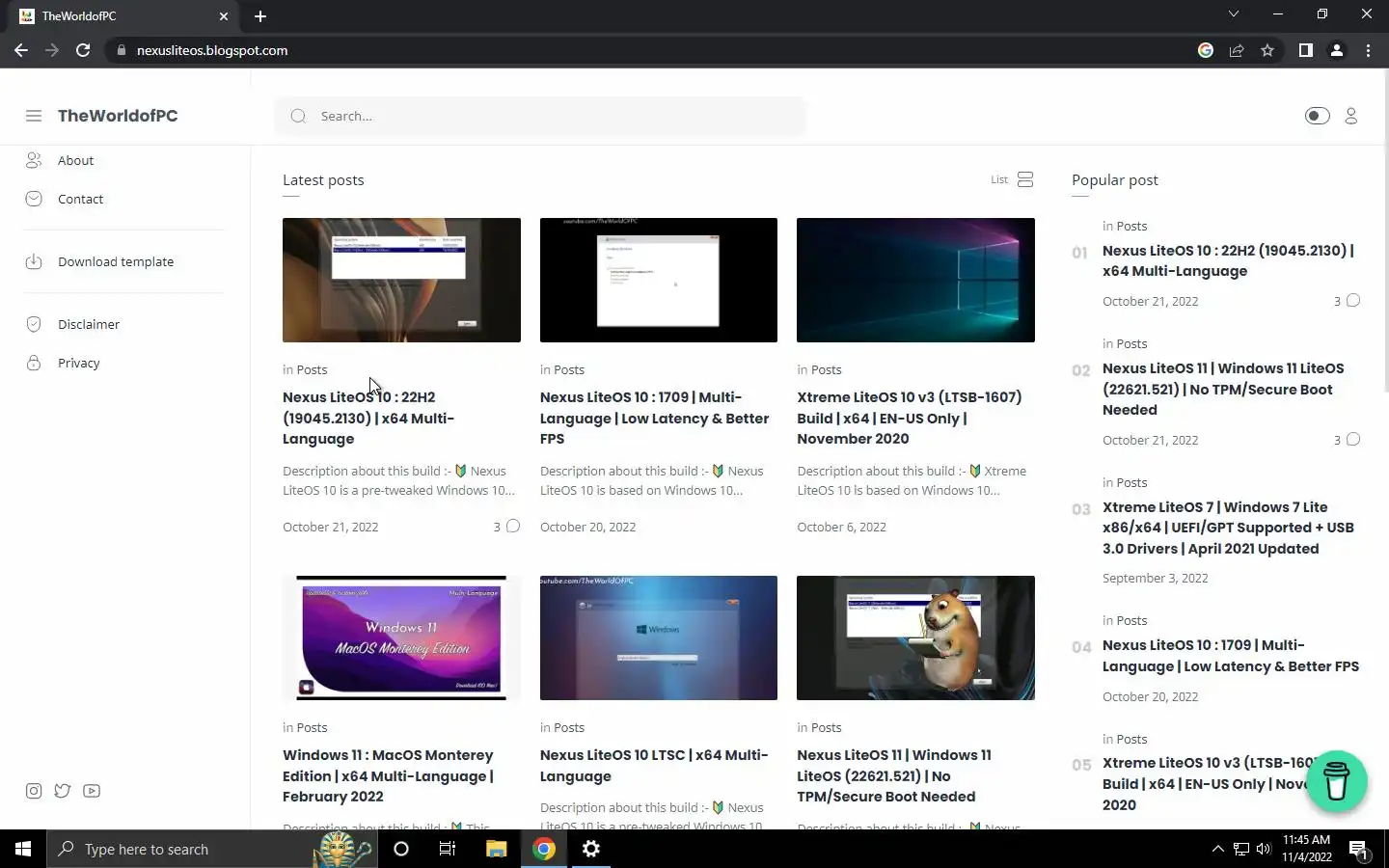This screenshot has width=1389, height=868.
Task: Open the Task View button
Action: 448,849
